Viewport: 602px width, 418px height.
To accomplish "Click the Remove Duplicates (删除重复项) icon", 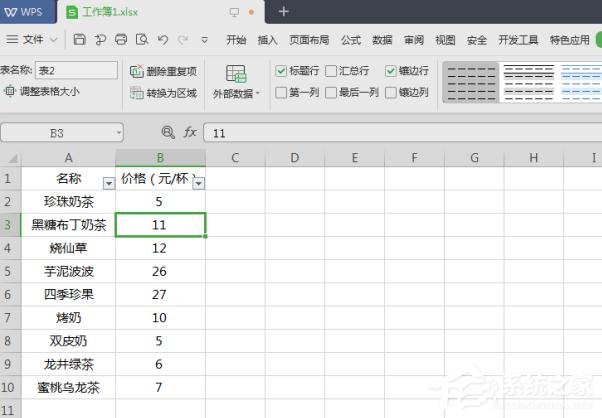I will click(x=137, y=72).
